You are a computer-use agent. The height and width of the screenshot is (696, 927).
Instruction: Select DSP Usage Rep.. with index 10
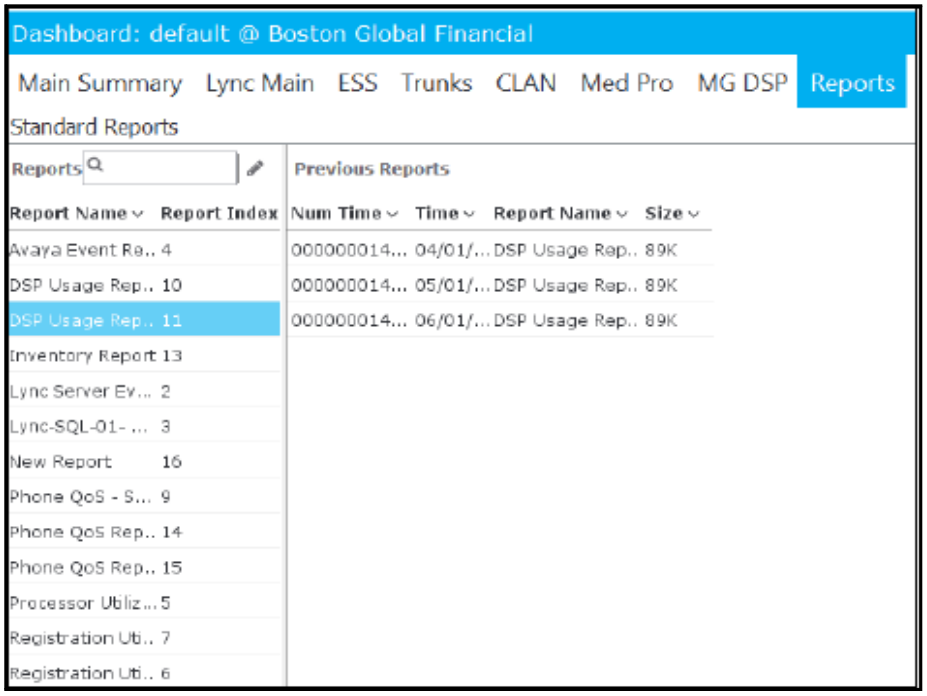click(144, 285)
